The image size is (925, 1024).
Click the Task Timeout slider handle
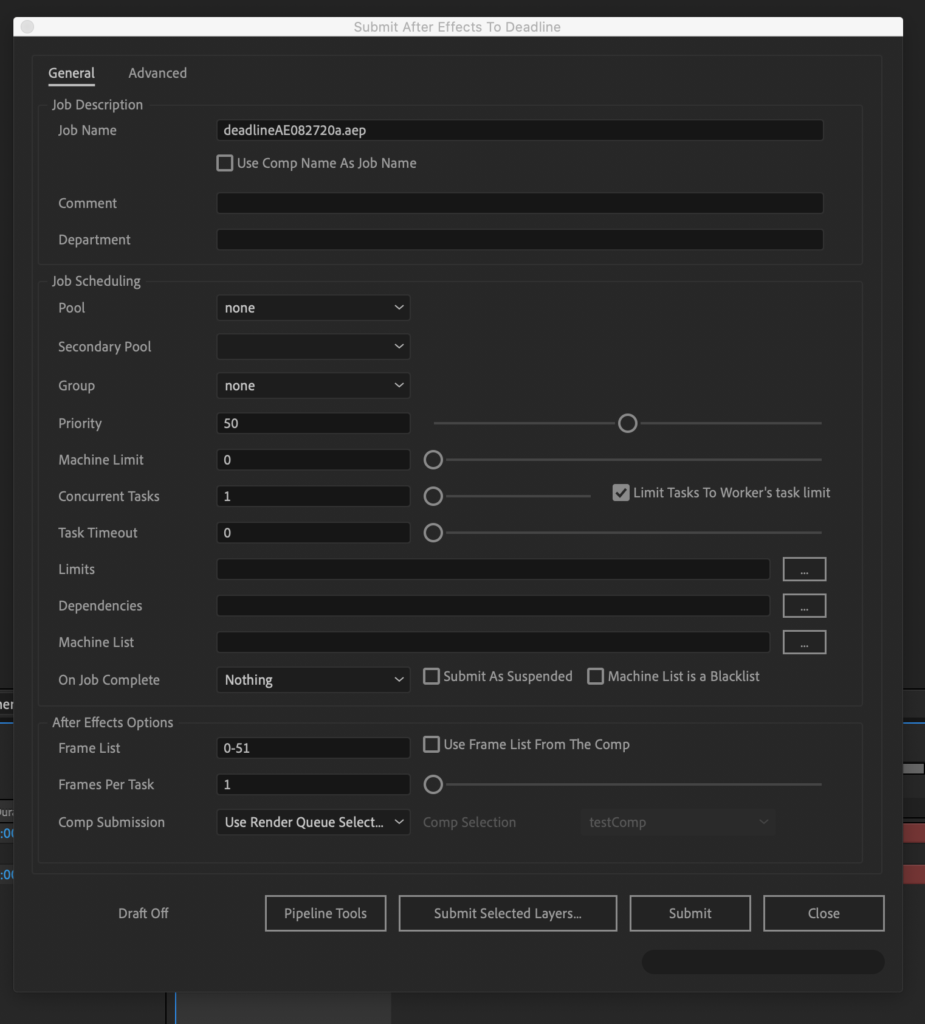point(433,533)
